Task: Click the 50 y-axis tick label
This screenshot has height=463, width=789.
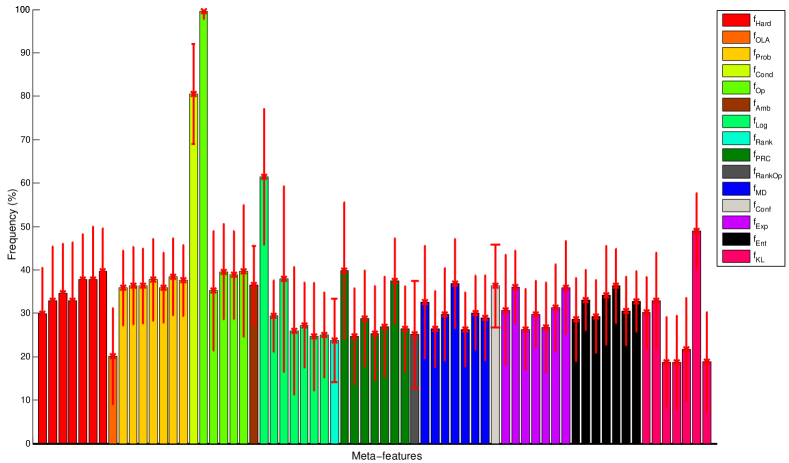Action: click(25, 226)
